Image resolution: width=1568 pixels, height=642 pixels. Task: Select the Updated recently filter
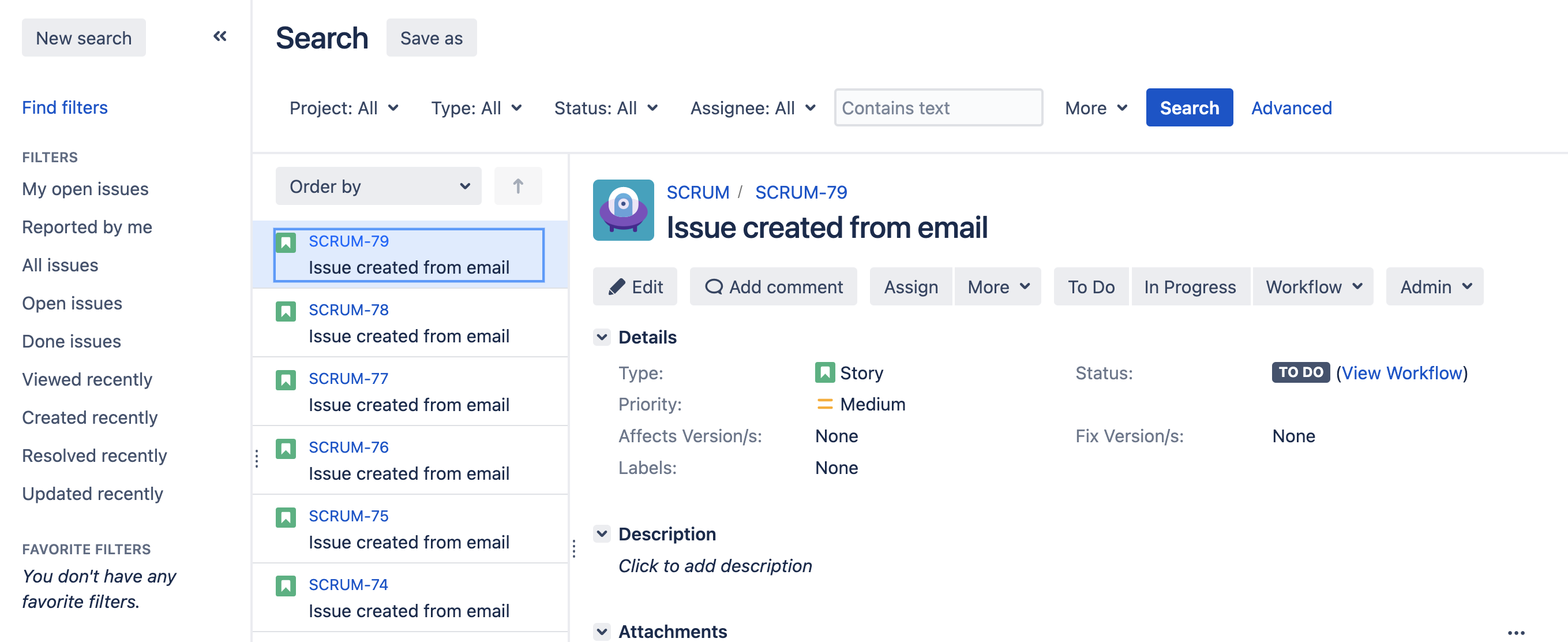pyautogui.click(x=92, y=494)
